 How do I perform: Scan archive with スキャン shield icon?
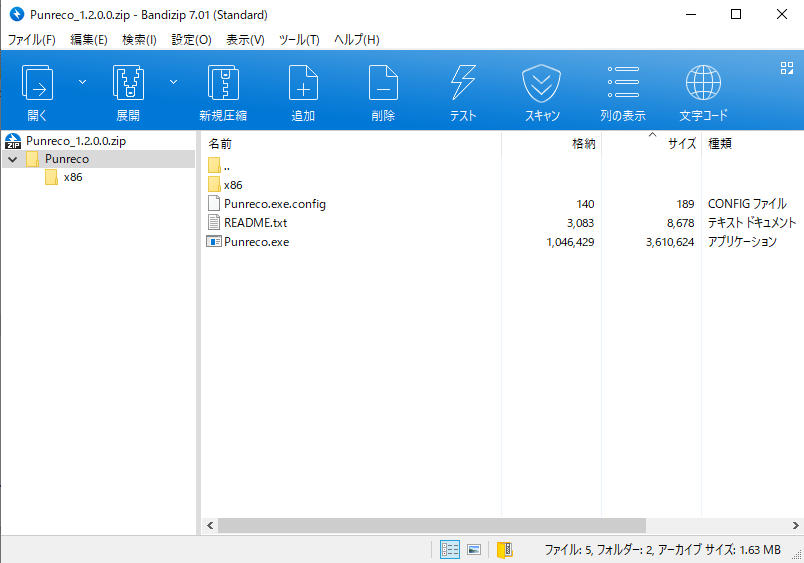[x=542, y=92]
